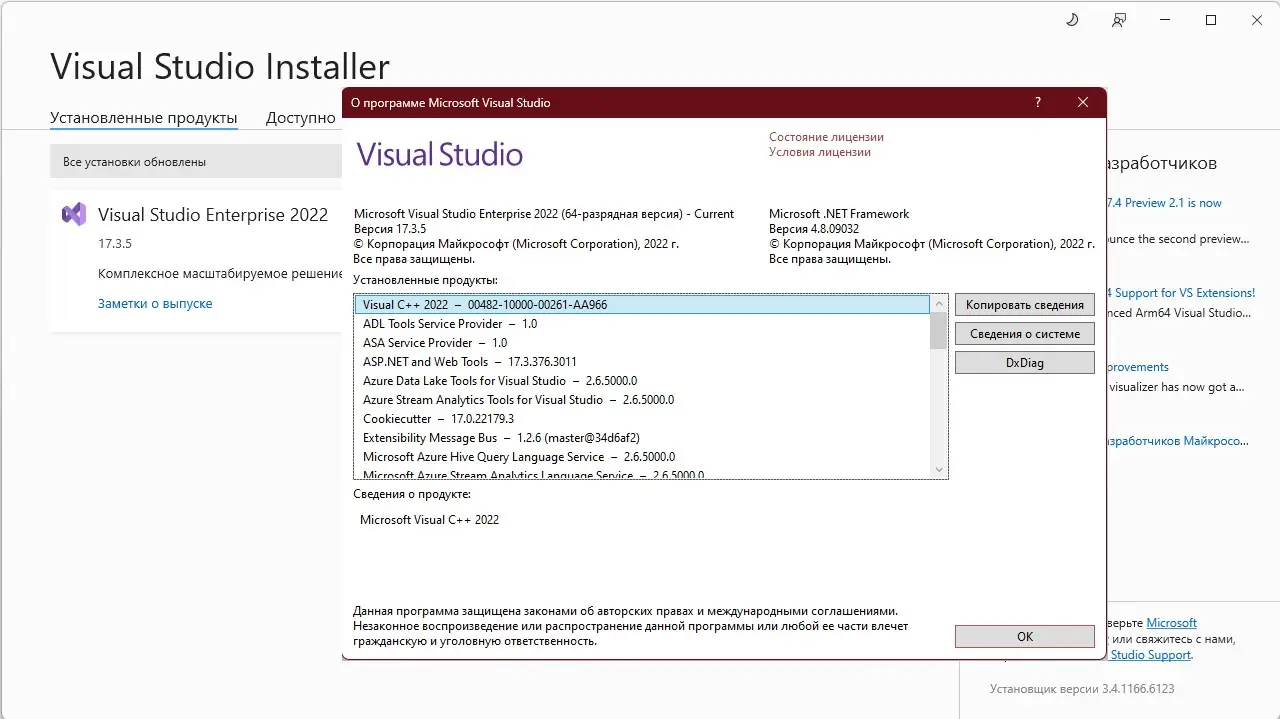Open Заметки о выпуске link
This screenshot has width=1280, height=719.
click(x=155, y=303)
